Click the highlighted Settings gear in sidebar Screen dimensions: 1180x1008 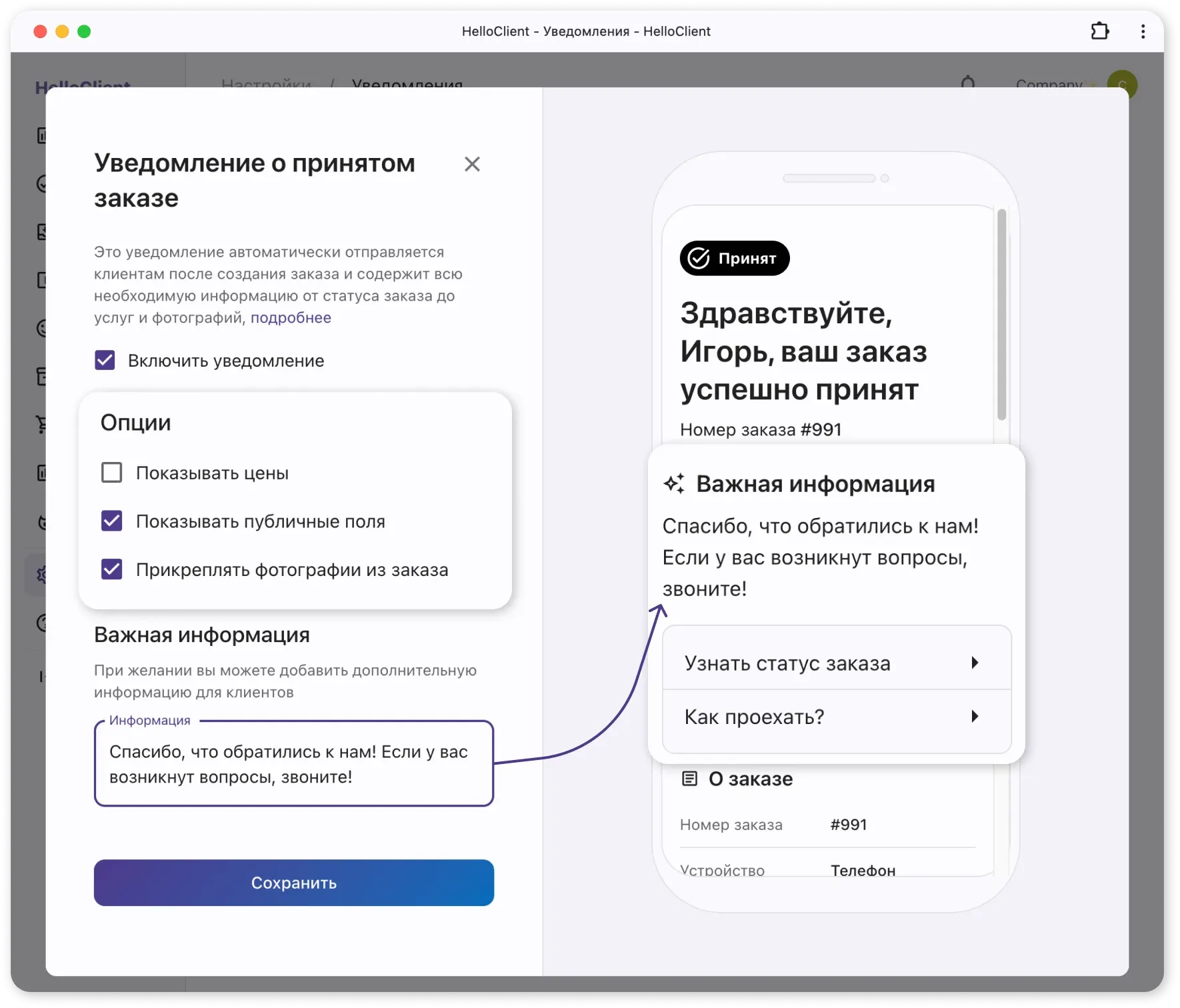coord(42,575)
